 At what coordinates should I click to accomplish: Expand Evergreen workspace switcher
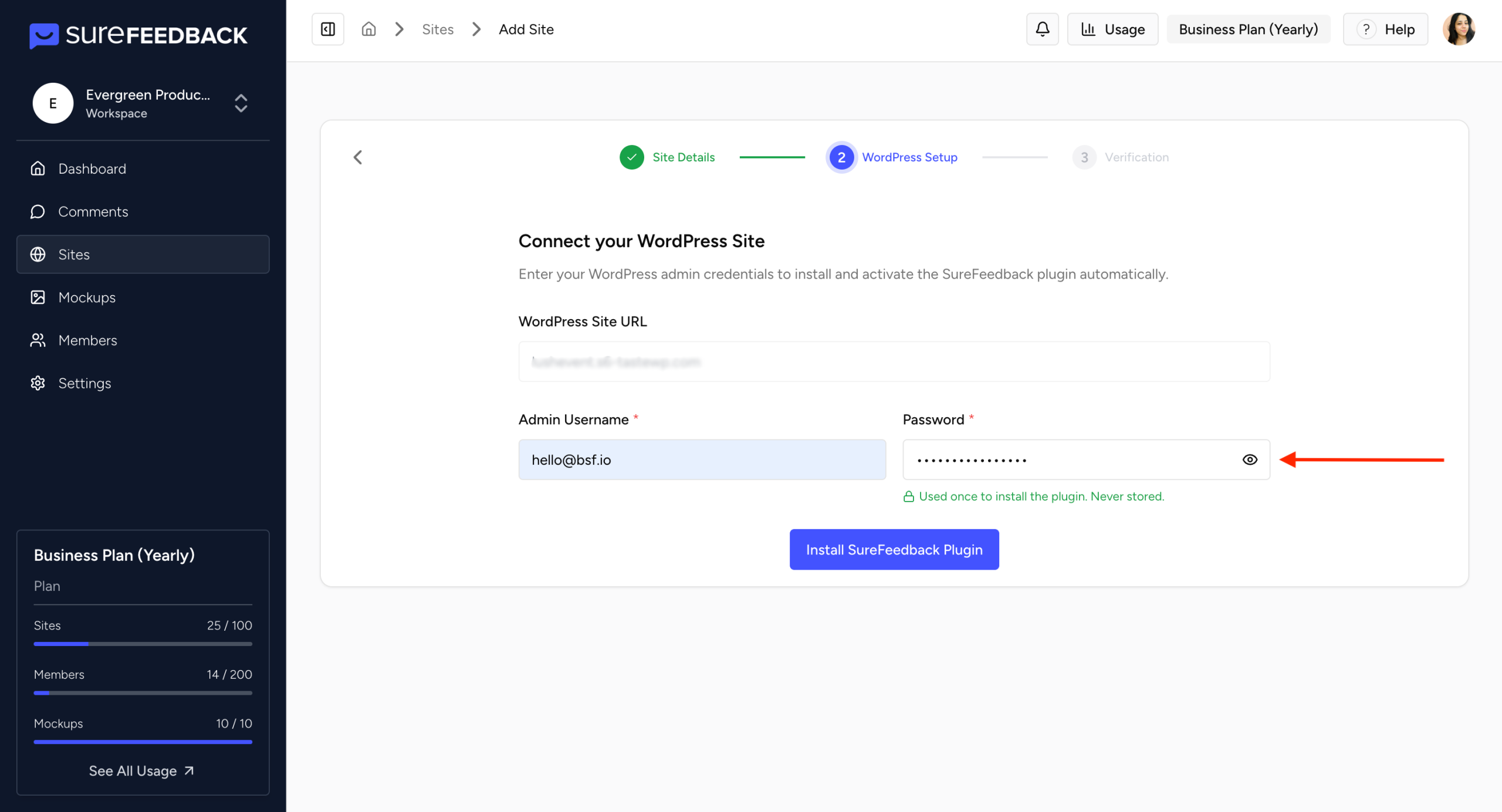coord(241,103)
